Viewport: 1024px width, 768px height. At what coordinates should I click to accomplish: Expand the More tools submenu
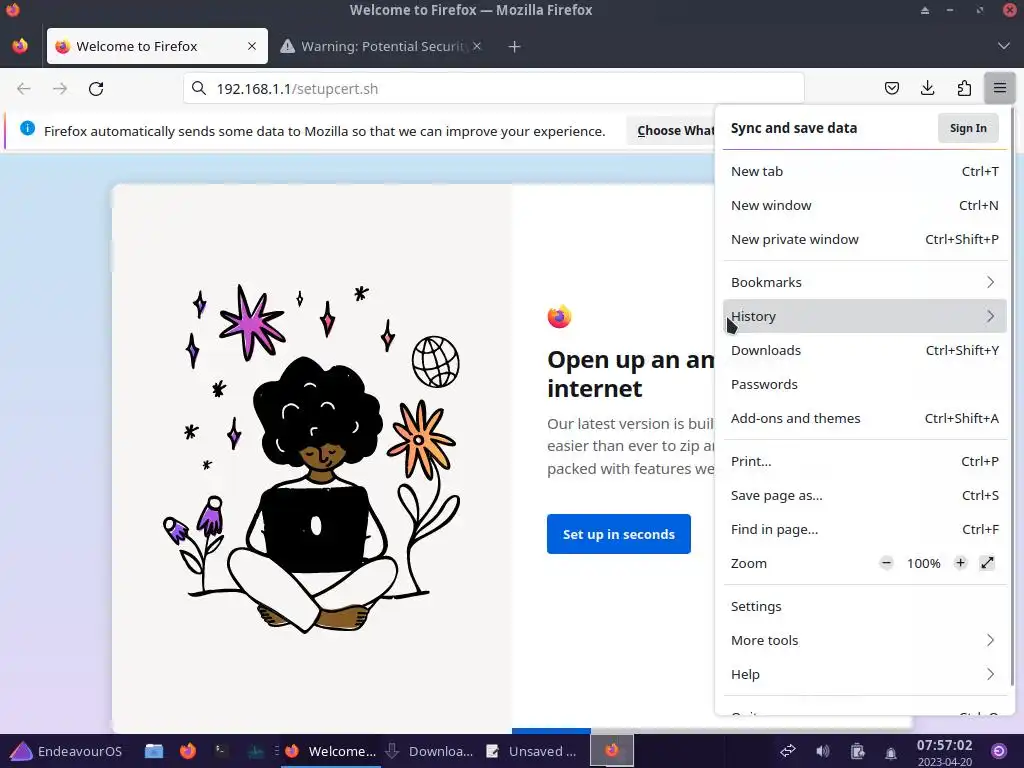[x=865, y=640]
